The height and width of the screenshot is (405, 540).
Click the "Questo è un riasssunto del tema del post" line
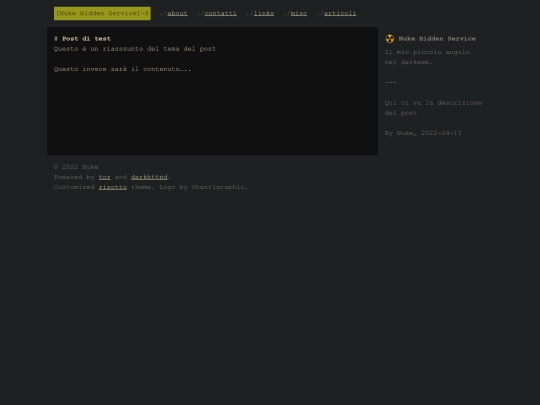pyautogui.click(x=135, y=49)
